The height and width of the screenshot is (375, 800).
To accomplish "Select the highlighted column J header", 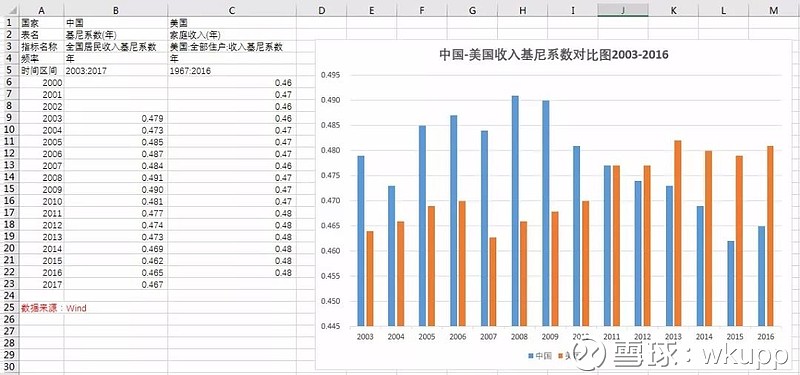I will point(623,10).
